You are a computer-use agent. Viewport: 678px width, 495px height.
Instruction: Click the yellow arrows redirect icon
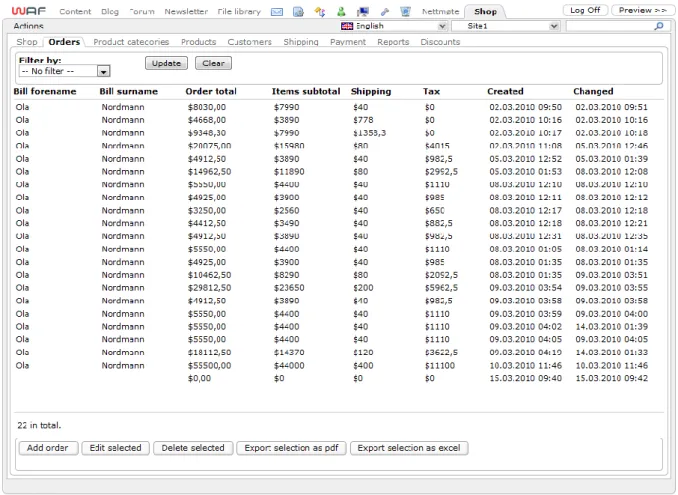[320, 12]
